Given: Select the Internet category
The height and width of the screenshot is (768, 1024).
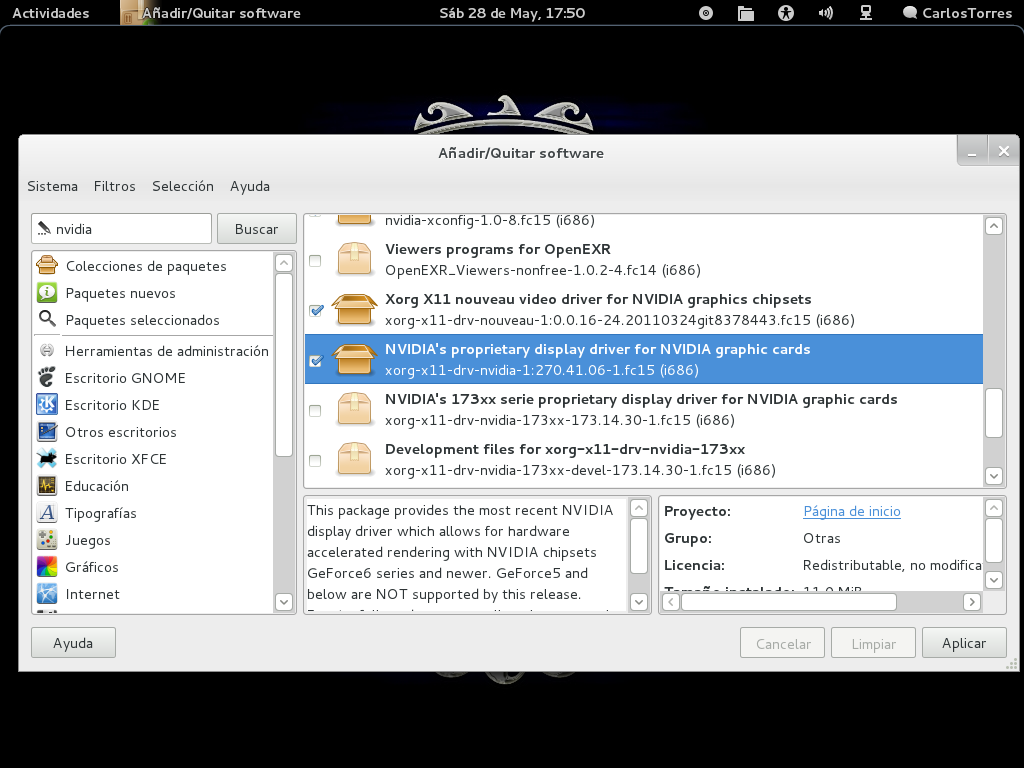Looking at the screenshot, I should tap(153, 594).
